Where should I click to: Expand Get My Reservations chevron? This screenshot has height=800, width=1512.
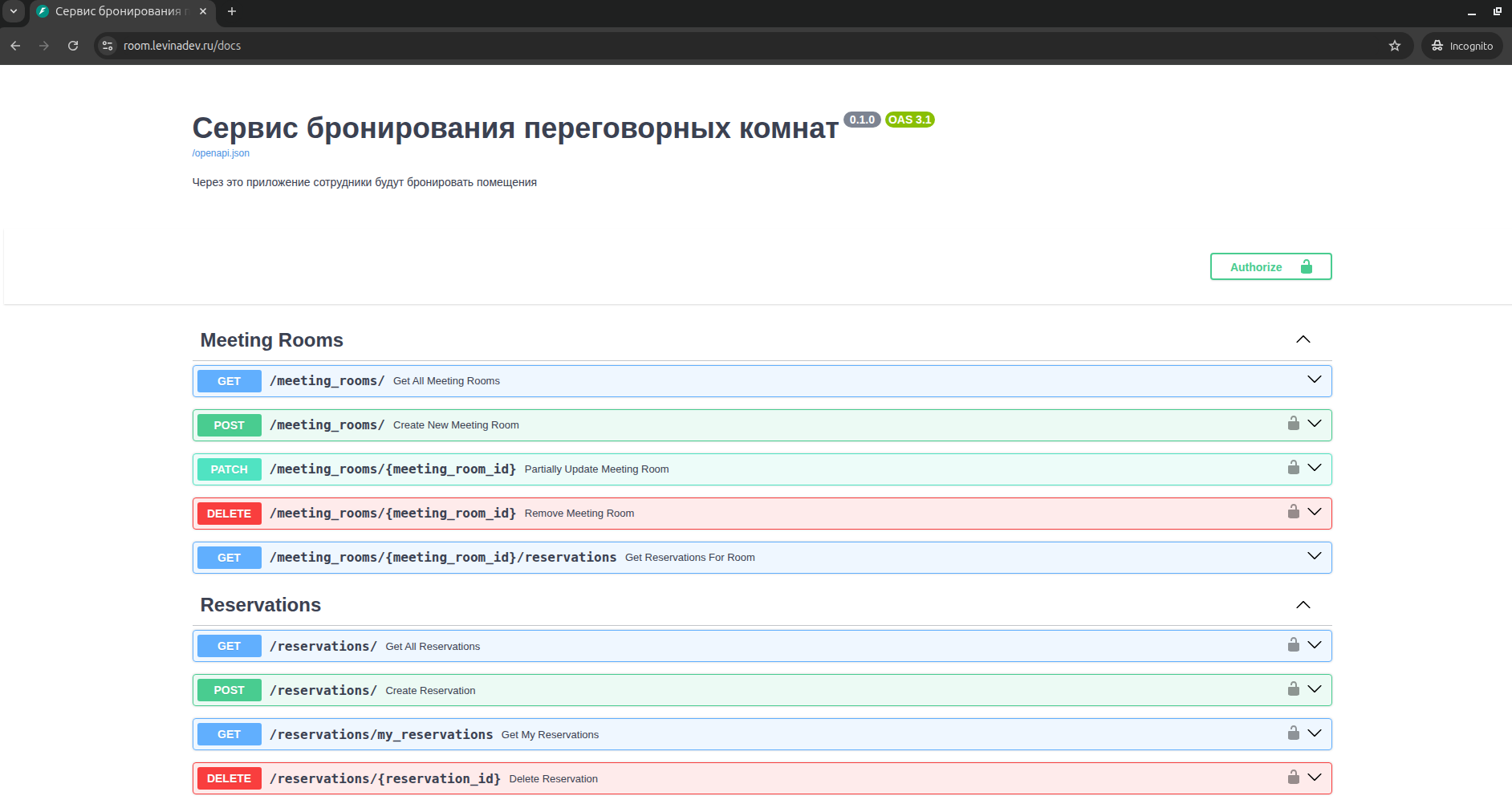(x=1315, y=733)
